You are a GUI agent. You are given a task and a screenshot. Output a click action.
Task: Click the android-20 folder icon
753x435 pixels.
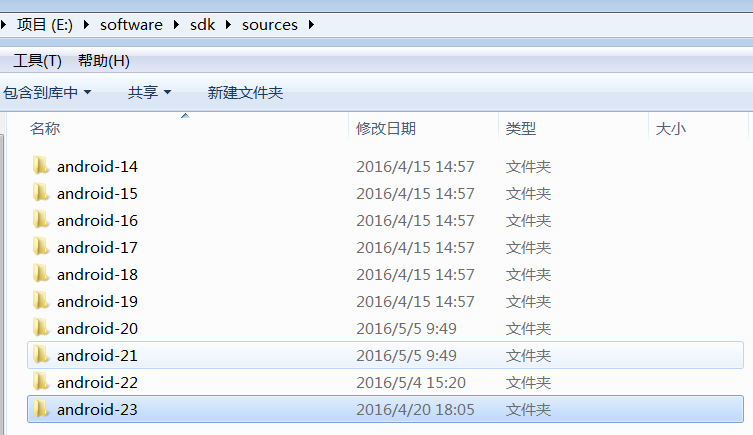pos(41,327)
